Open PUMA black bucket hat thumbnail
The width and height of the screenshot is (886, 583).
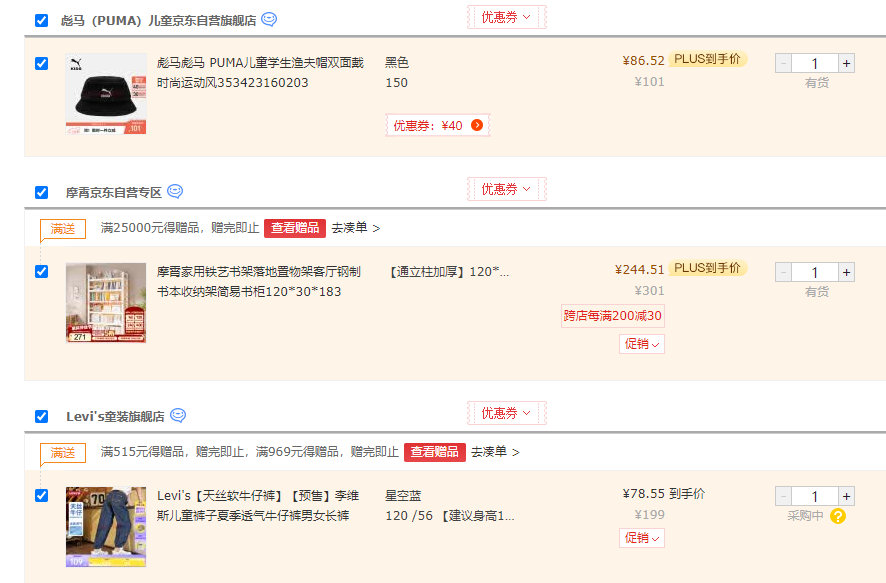(106, 94)
